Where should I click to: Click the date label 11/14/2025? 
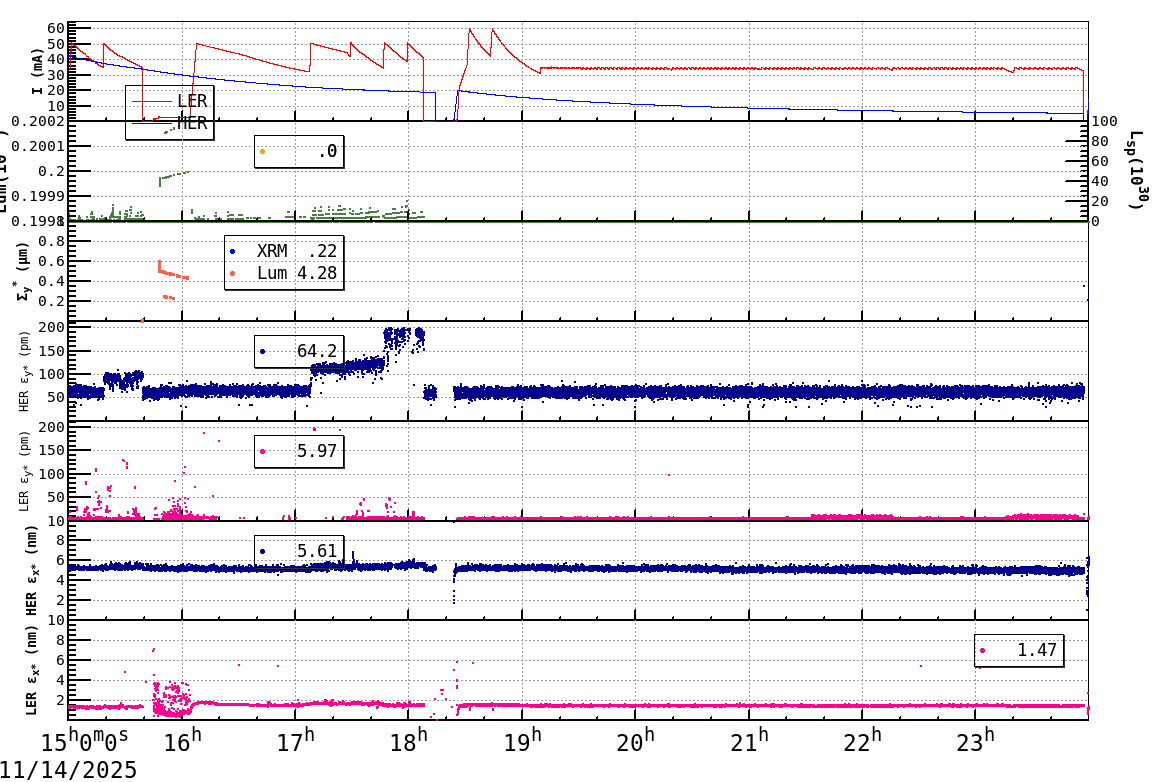[68, 769]
